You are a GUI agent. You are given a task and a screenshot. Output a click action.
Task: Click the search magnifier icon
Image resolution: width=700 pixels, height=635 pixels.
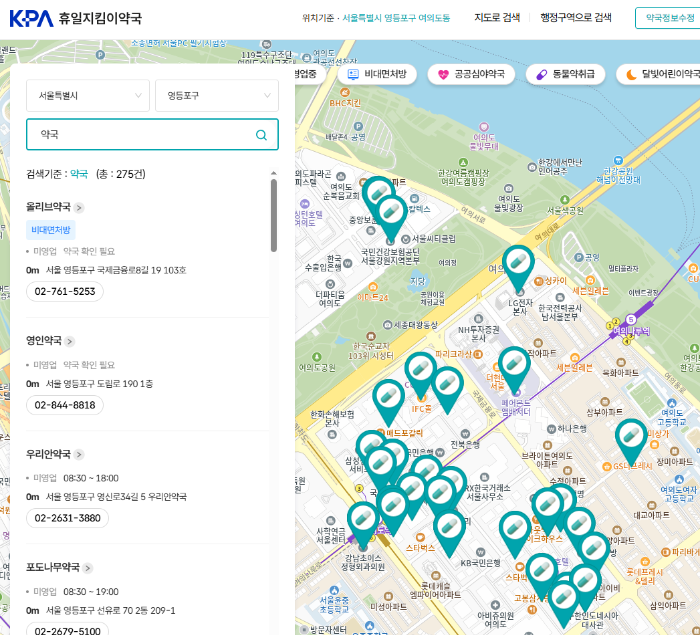(x=261, y=135)
